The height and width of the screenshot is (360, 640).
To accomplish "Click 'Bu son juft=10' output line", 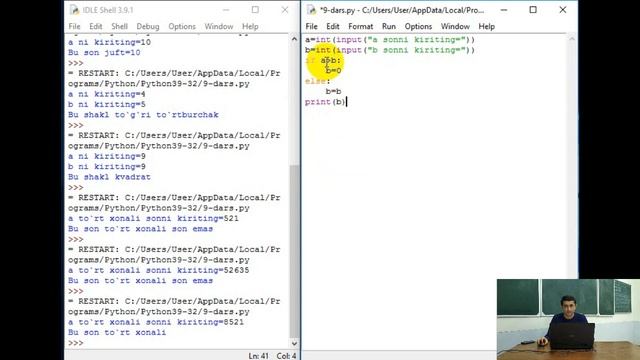I will click(x=104, y=53).
